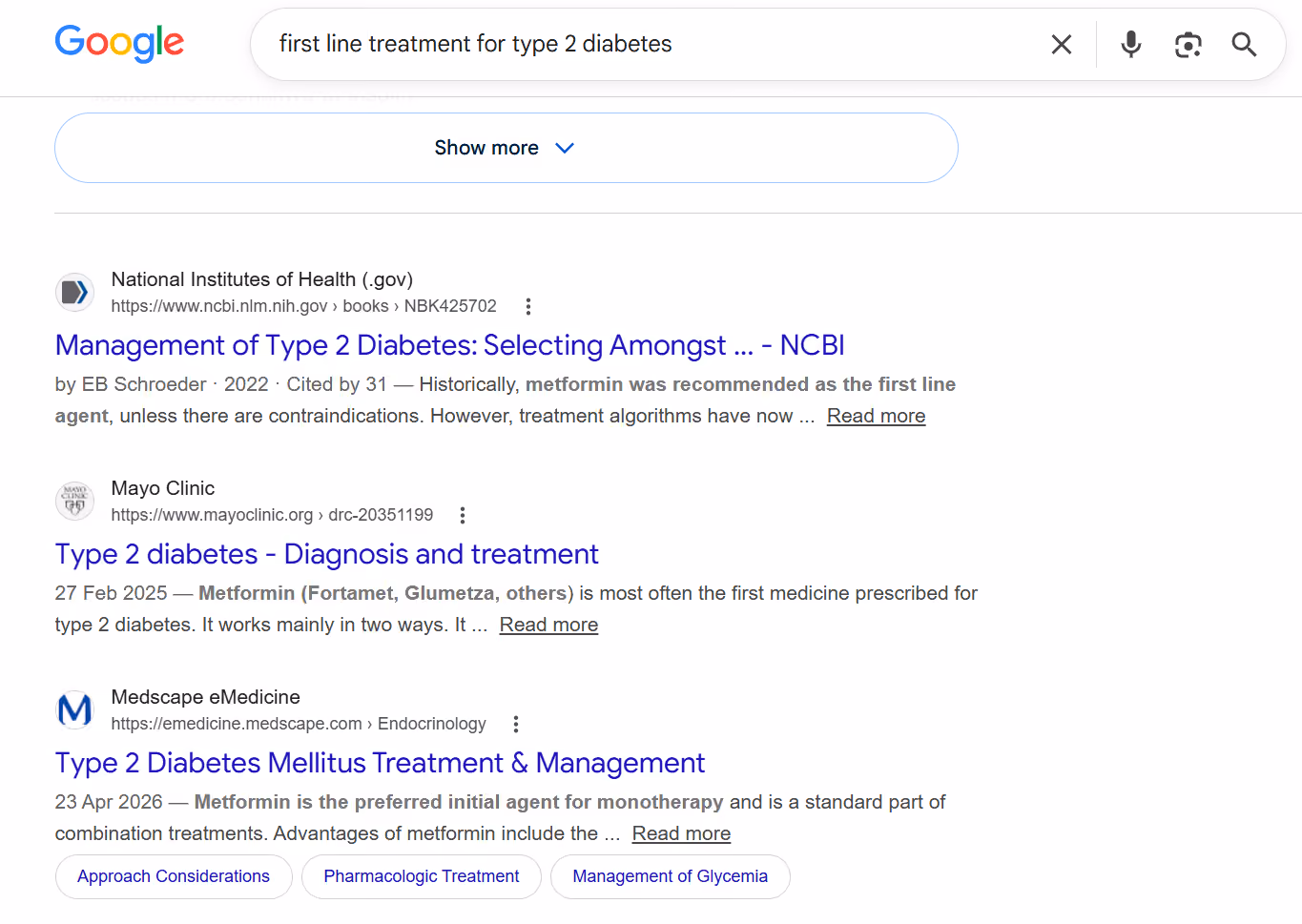Image resolution: width=1302 pixels, height=924 pixels.
Task: Open Type 2 diabetes Diagnosis and treatment link
Action: [327, 554]
